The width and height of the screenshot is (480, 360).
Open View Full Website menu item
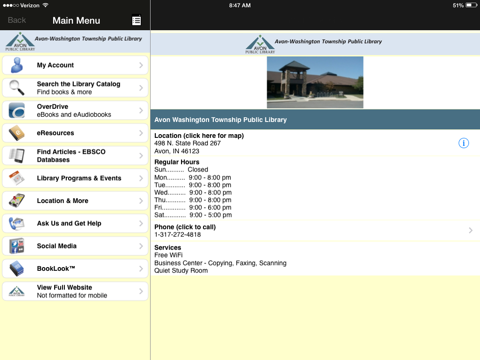75,291
